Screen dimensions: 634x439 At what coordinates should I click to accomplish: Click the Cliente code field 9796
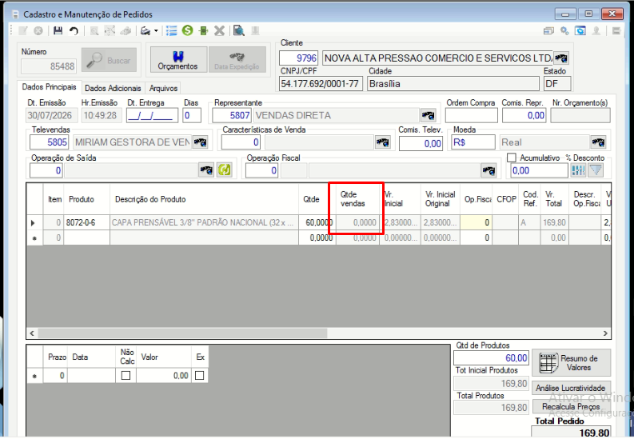click(298, 58)
